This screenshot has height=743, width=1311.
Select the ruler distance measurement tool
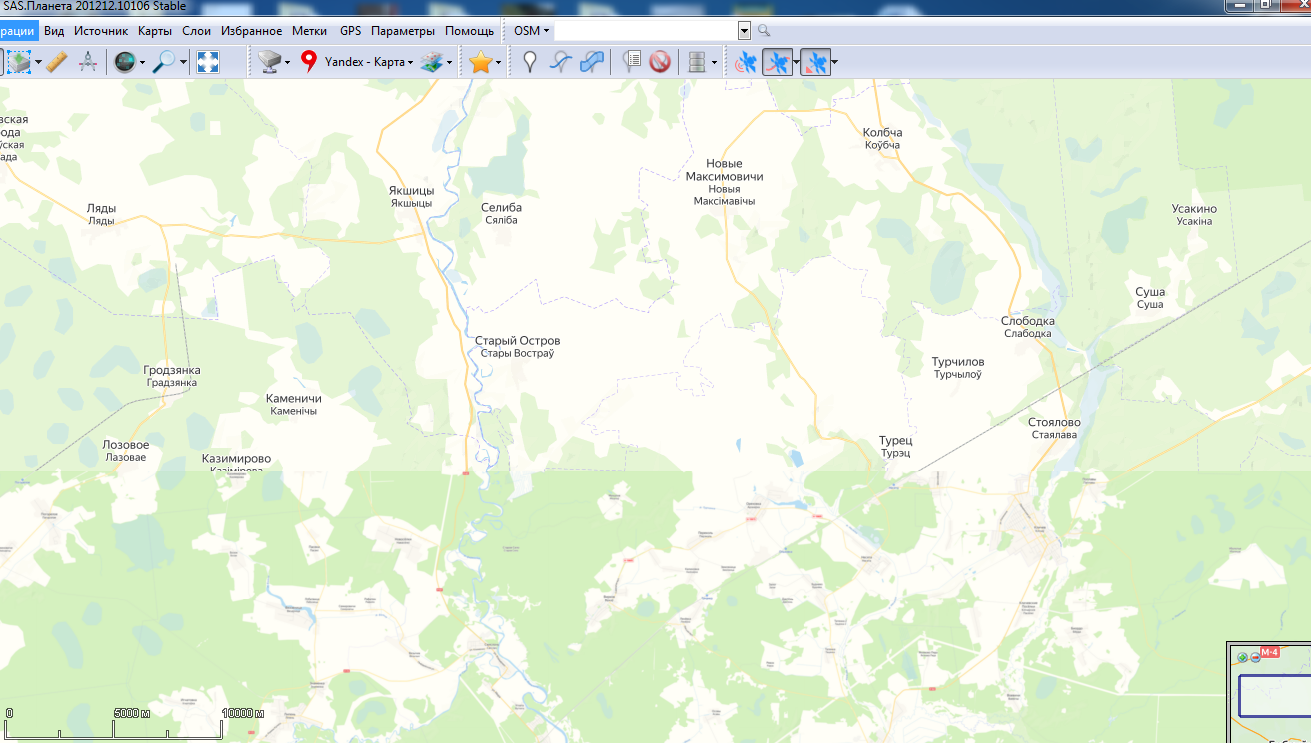pyautogui.click(x=57, y=62)
